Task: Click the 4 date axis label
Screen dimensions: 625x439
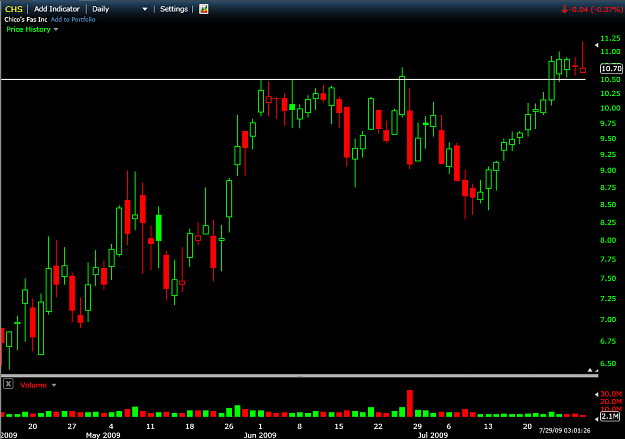Action: [111, 426]
